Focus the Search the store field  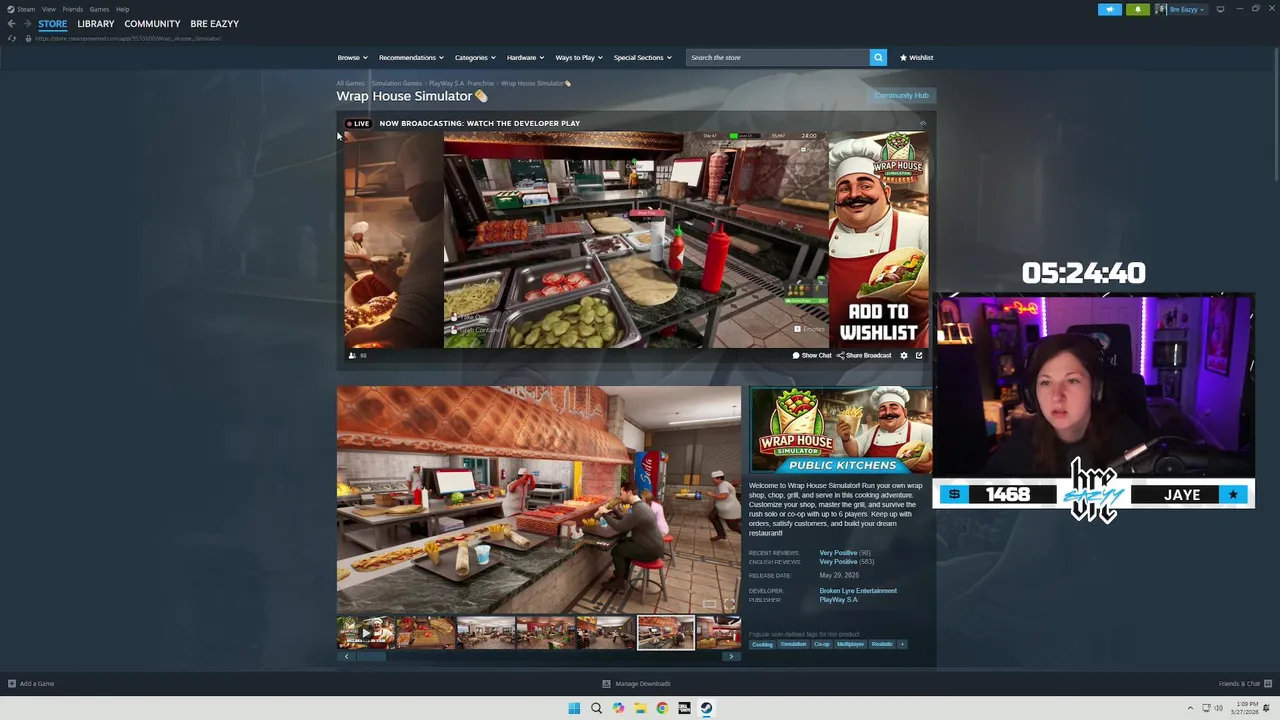(778, 57)
